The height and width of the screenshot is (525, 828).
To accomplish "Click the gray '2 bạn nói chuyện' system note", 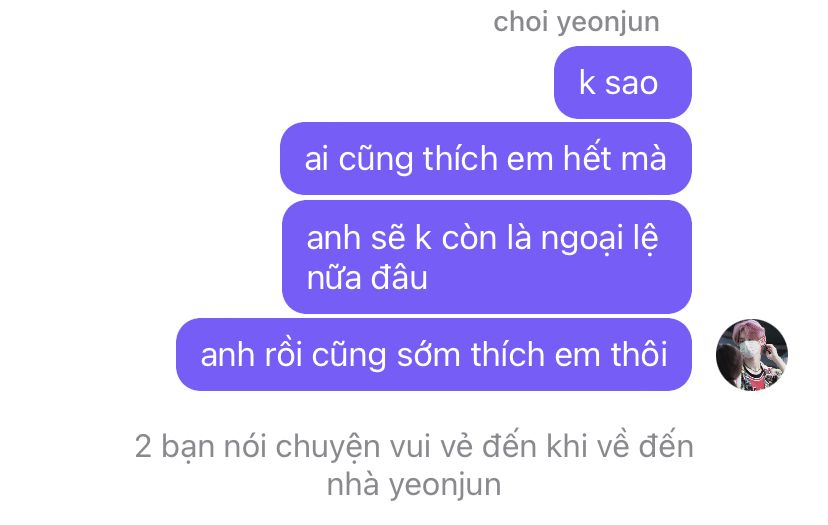I will coord(414,465).
